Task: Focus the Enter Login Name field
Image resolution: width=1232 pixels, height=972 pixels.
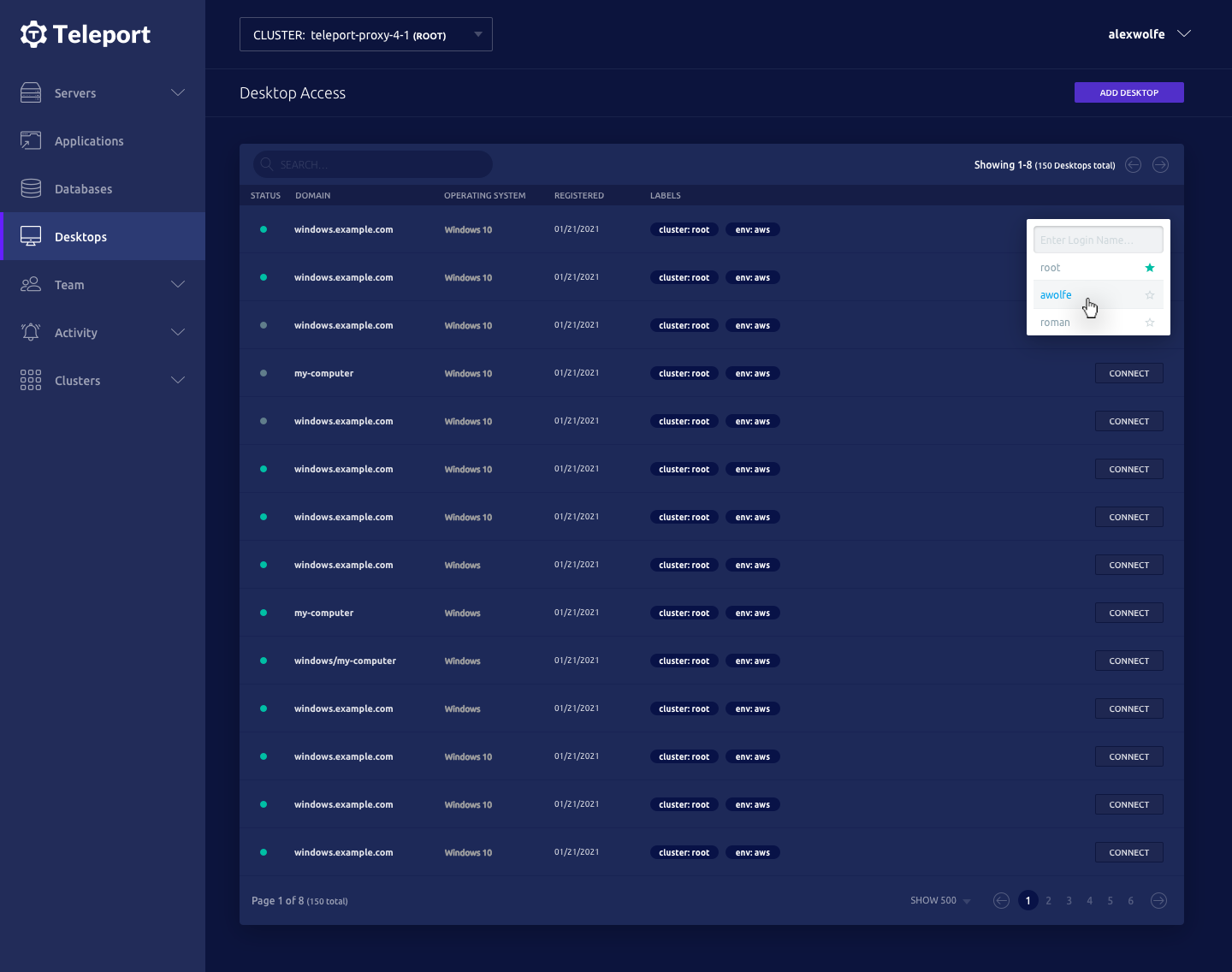Action: click(x=1098, y=240)
